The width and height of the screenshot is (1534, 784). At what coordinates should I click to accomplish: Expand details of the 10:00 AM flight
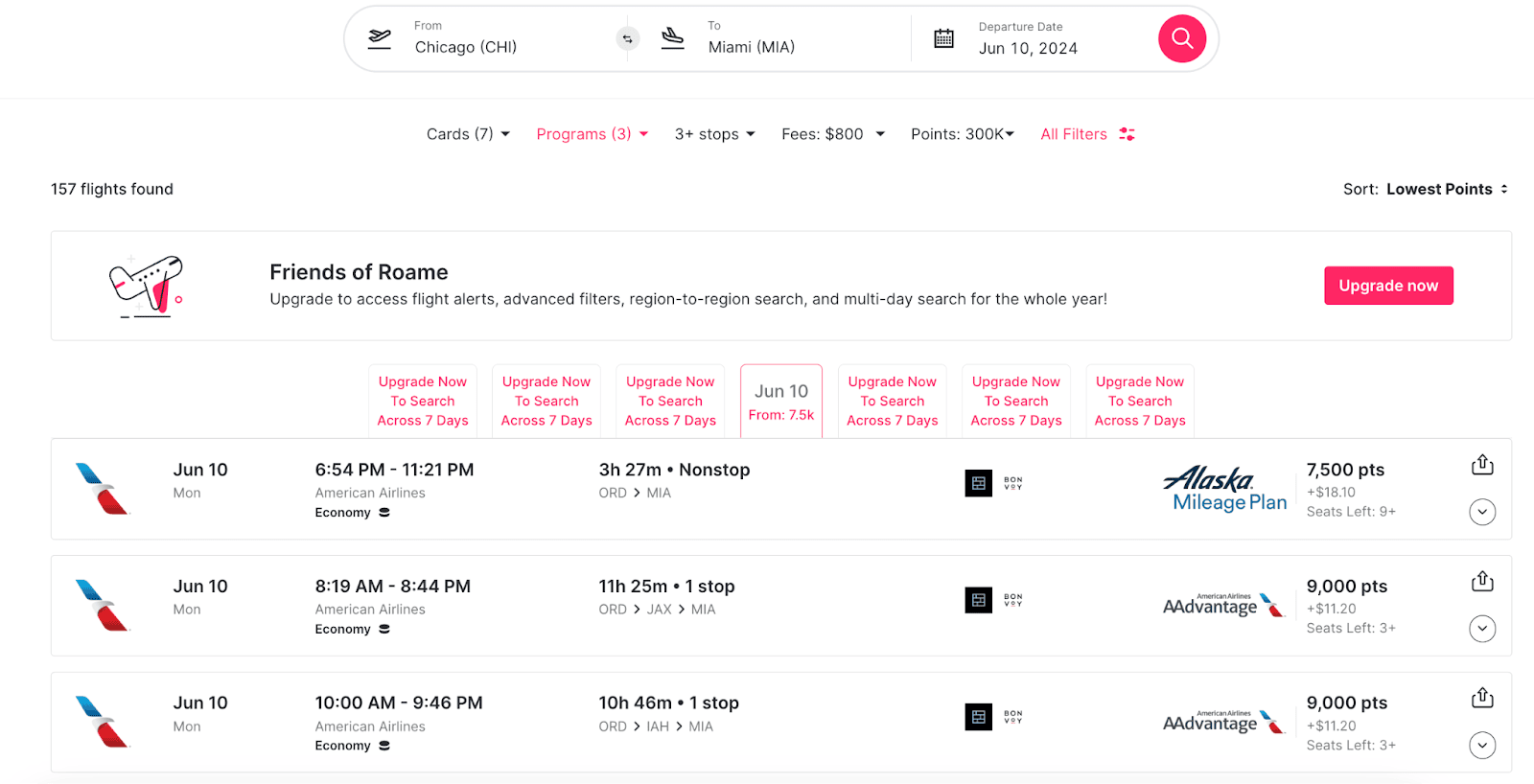click(x=1482, y=745)
